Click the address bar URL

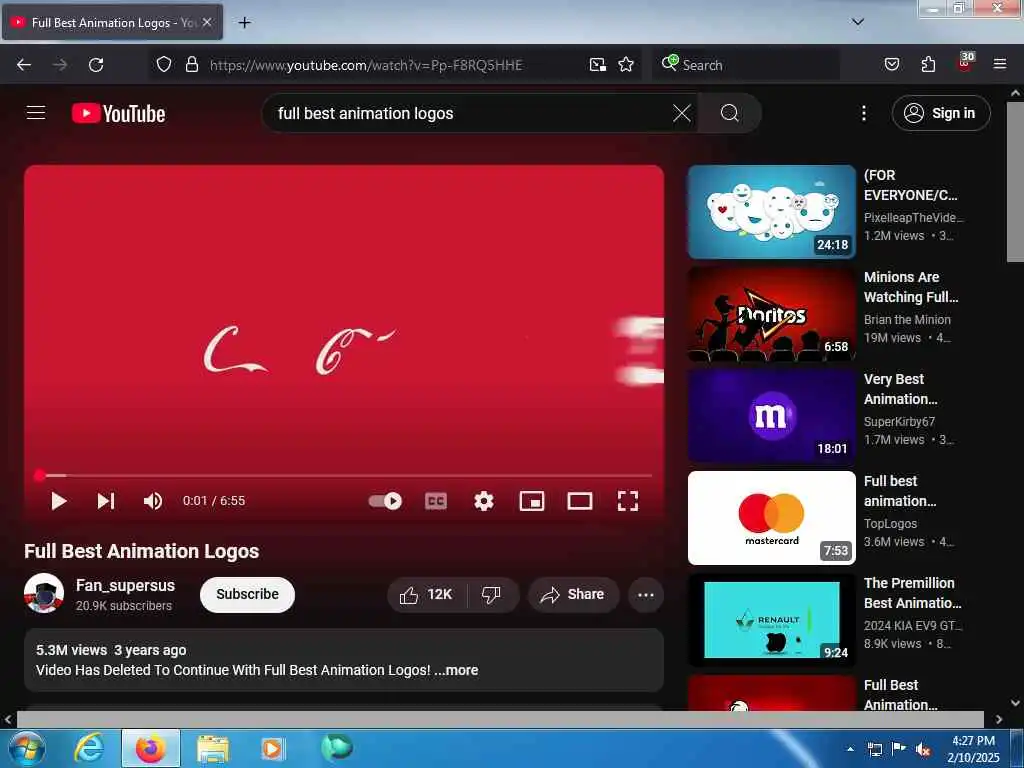(x=366, y=65)
